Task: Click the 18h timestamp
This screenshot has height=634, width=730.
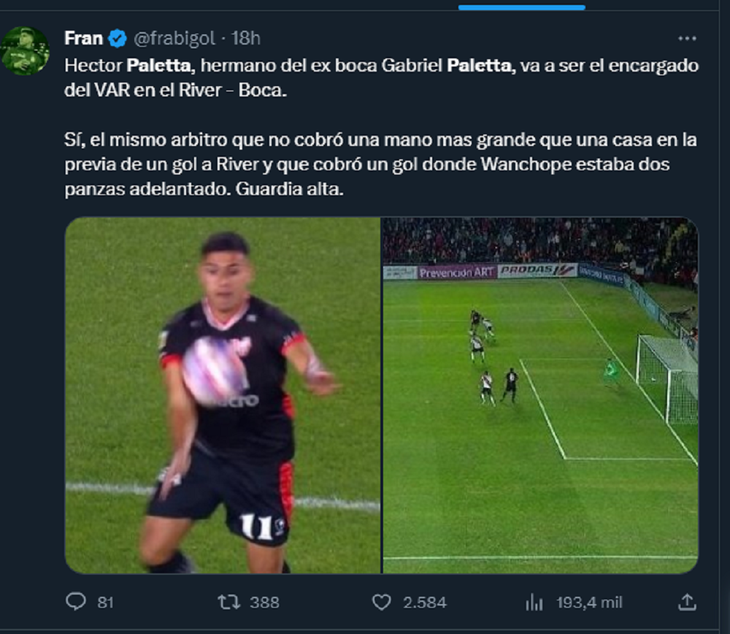Action: pos(246,38)
